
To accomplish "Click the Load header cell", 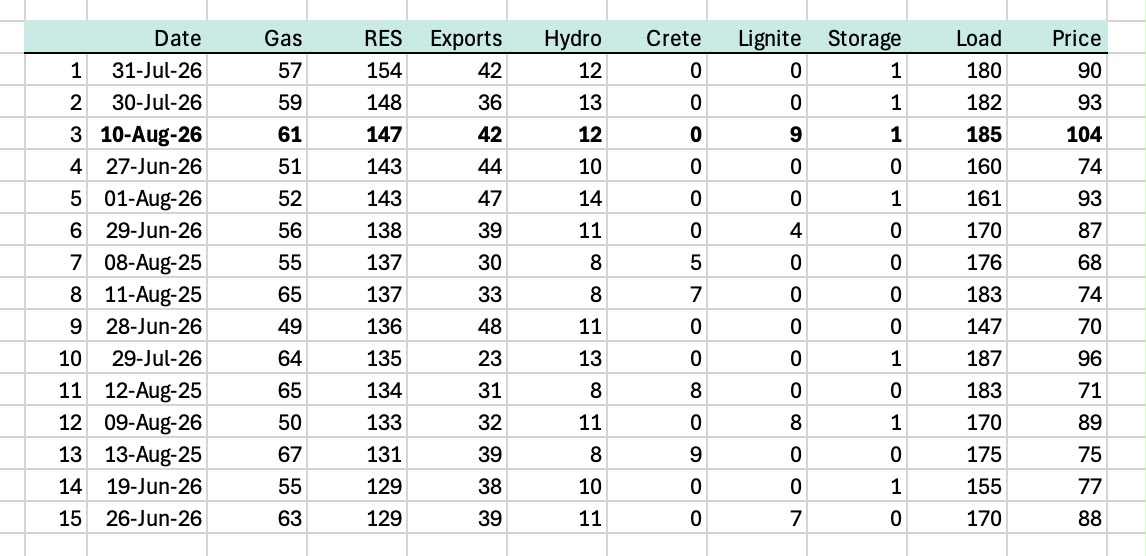I will click(957, 38).
